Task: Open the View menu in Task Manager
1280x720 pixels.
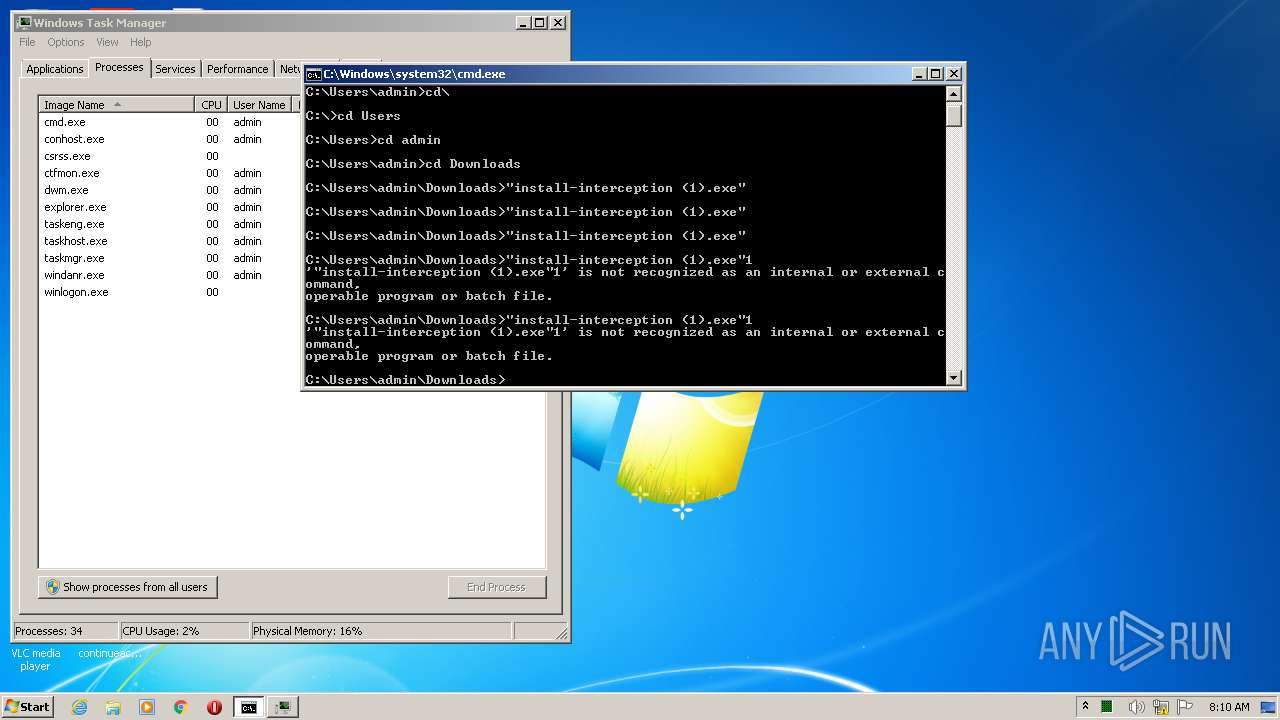Action: 107,42
